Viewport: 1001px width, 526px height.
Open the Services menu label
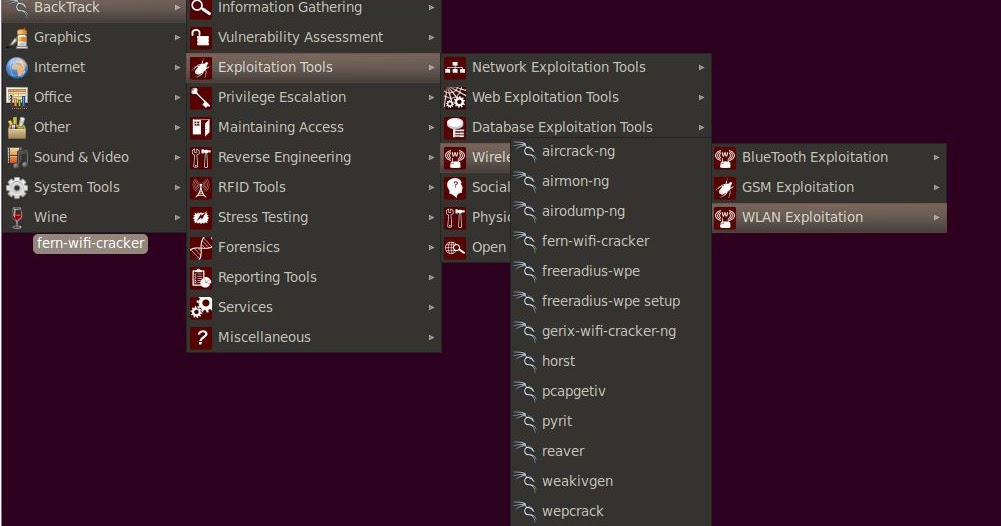[245, 307]
